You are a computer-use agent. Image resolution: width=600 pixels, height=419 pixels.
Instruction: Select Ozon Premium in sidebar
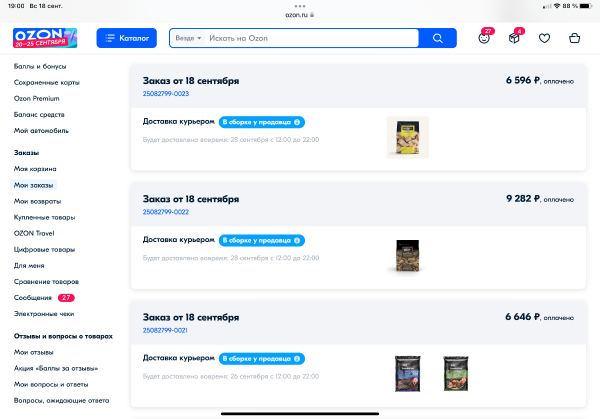pos(37,98)
